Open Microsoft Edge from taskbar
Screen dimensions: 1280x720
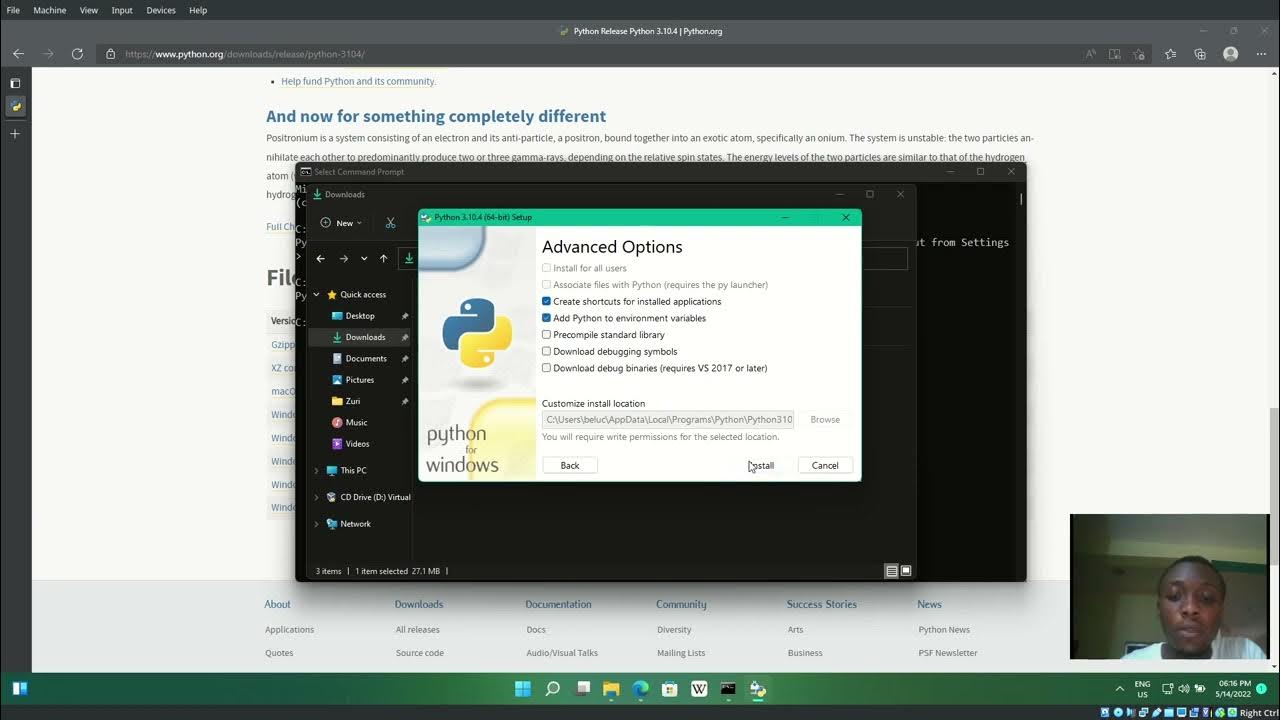[640, 689]
